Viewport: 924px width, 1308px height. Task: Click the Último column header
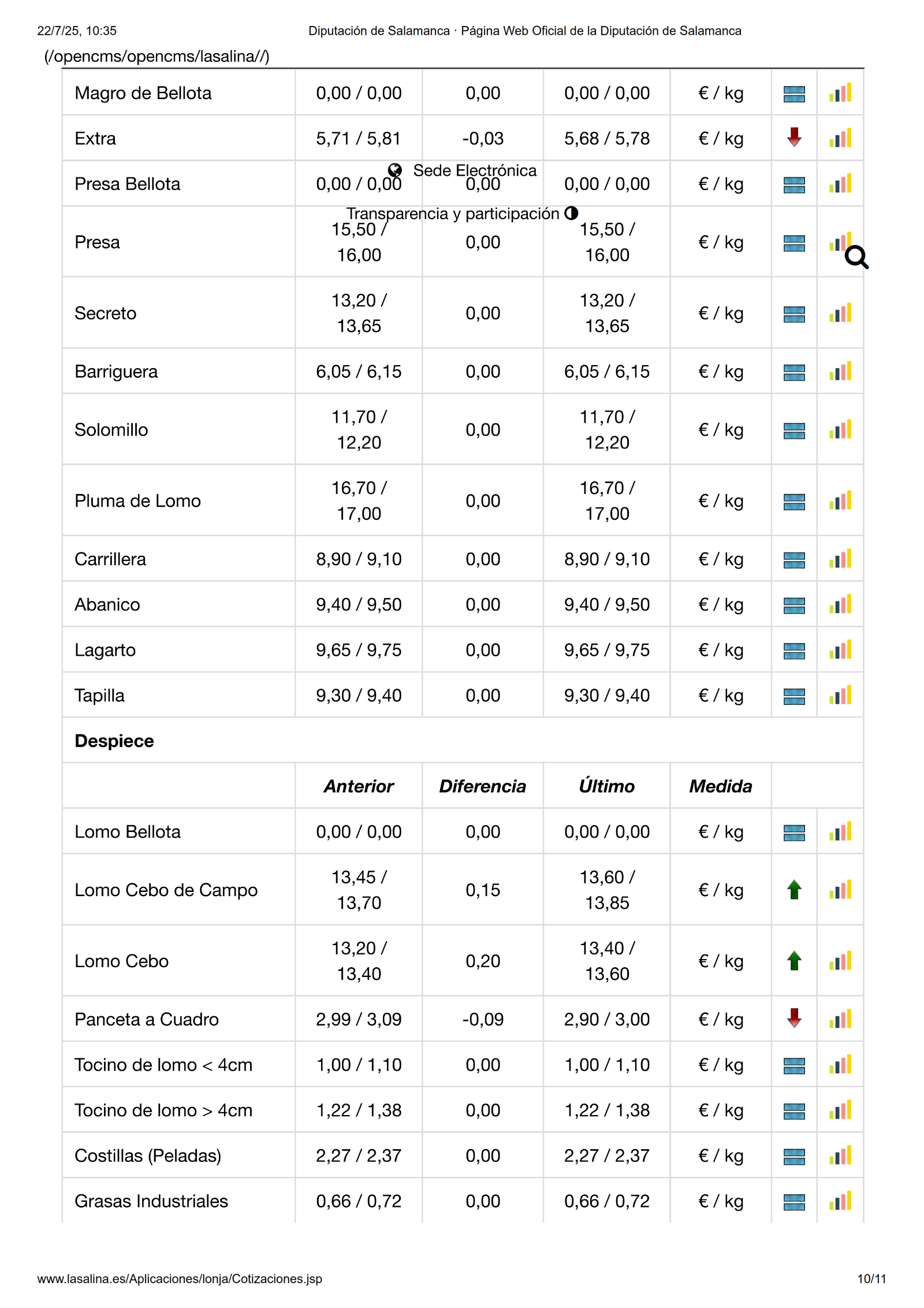coord(606,786)
